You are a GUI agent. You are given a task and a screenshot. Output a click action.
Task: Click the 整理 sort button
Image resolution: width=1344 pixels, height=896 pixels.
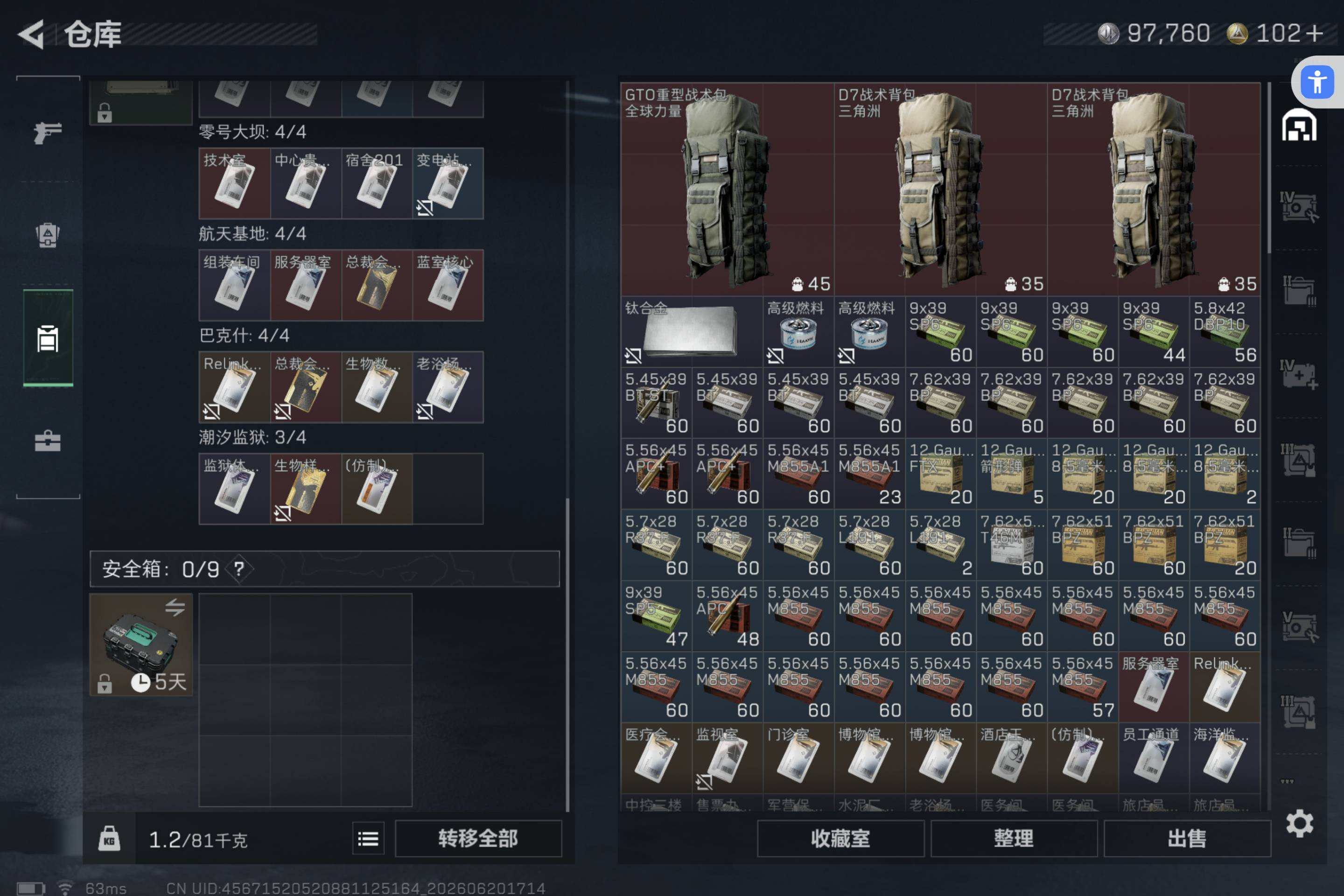pyautogui.click(x=1014, y=838)
